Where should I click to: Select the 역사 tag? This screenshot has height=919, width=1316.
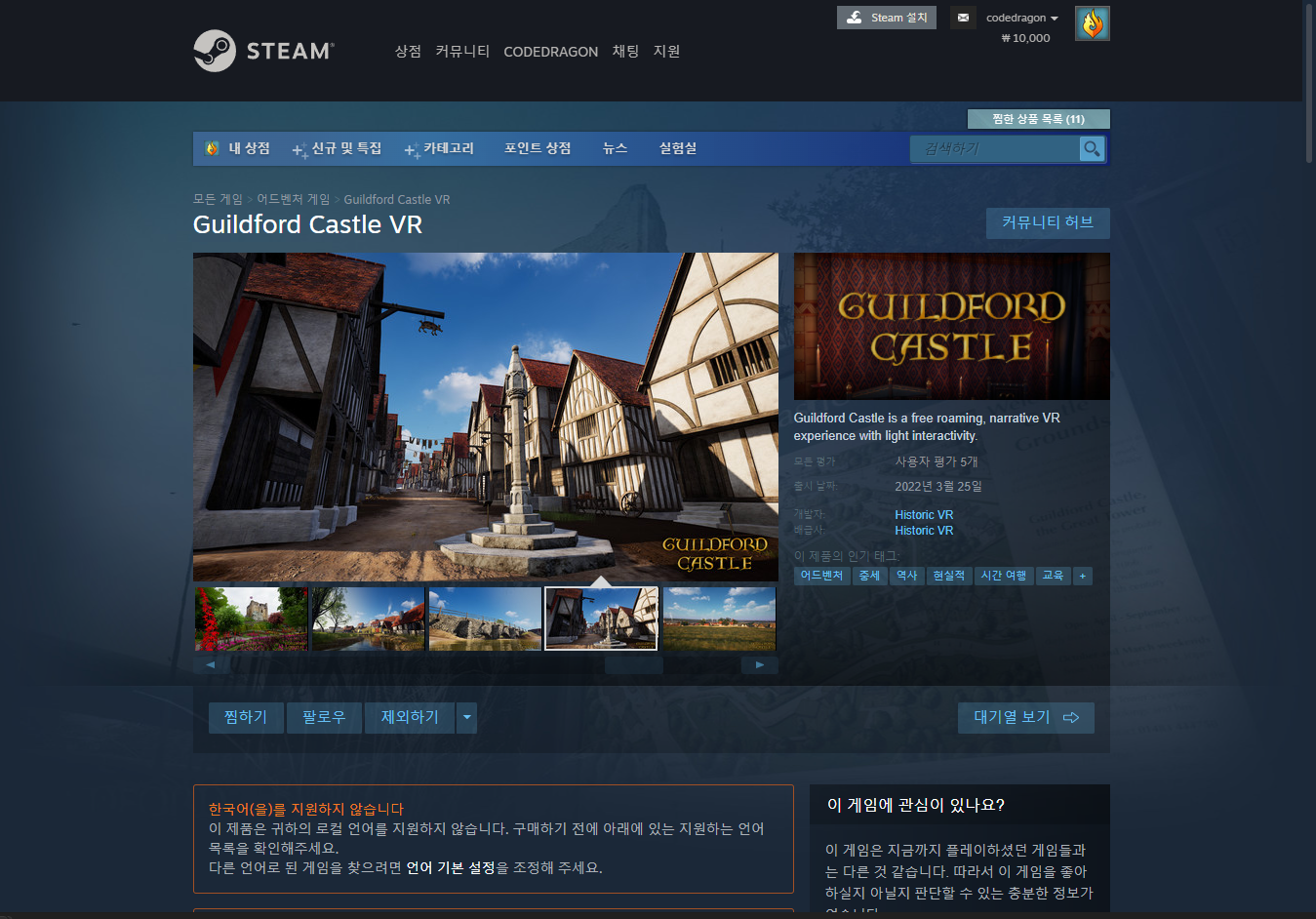click(907, 576)
